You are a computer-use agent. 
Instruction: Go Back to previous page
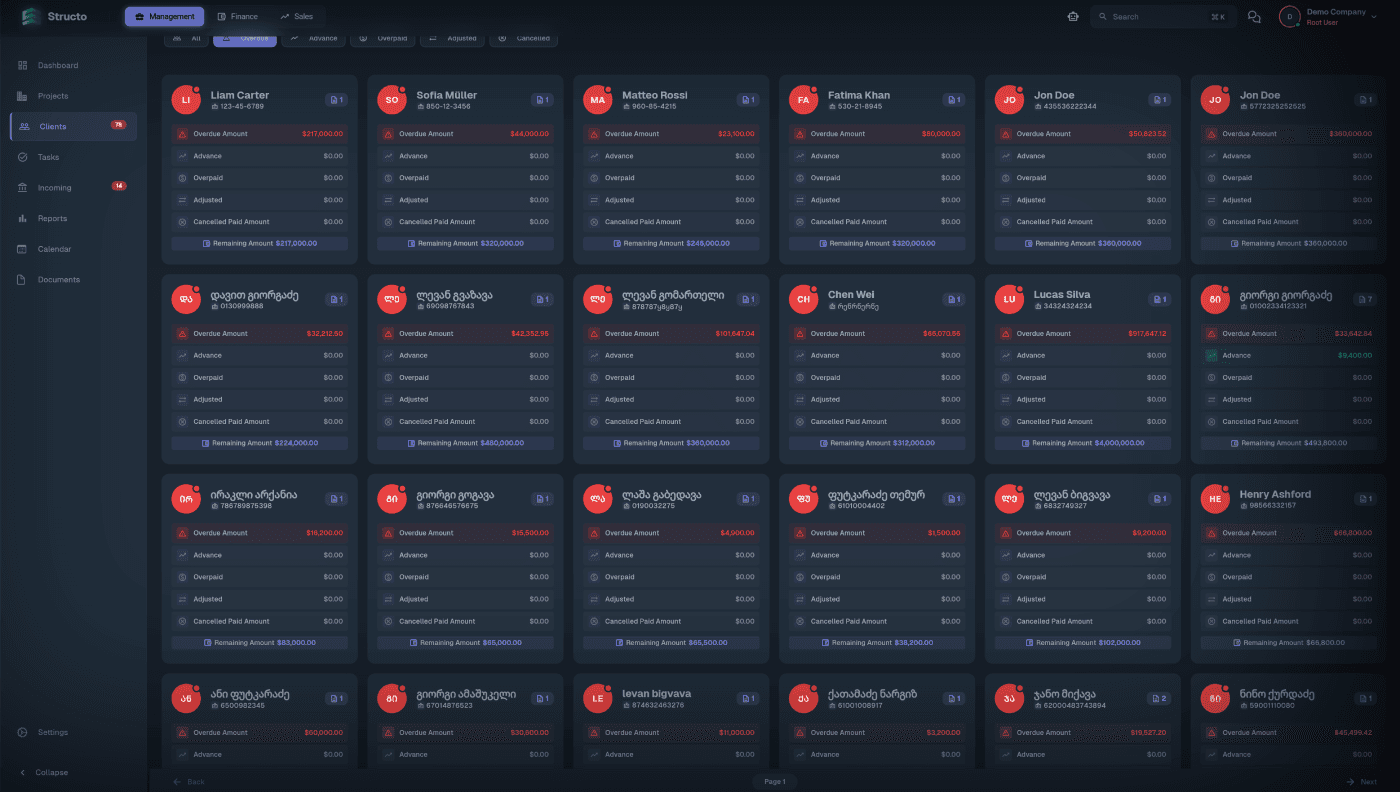pyautogui.click(x=188, y=781)
